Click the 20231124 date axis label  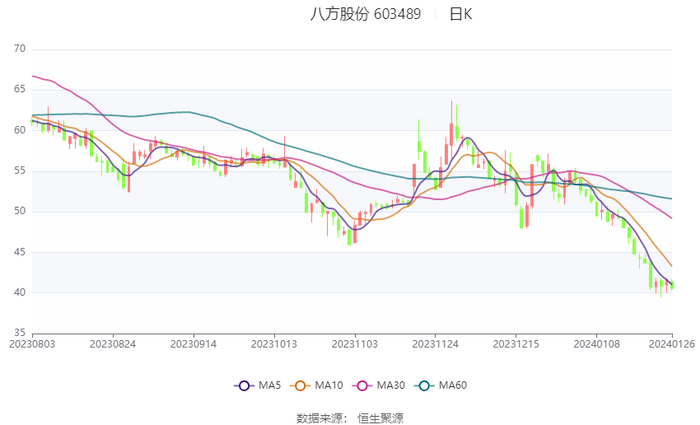pos(434,342)
